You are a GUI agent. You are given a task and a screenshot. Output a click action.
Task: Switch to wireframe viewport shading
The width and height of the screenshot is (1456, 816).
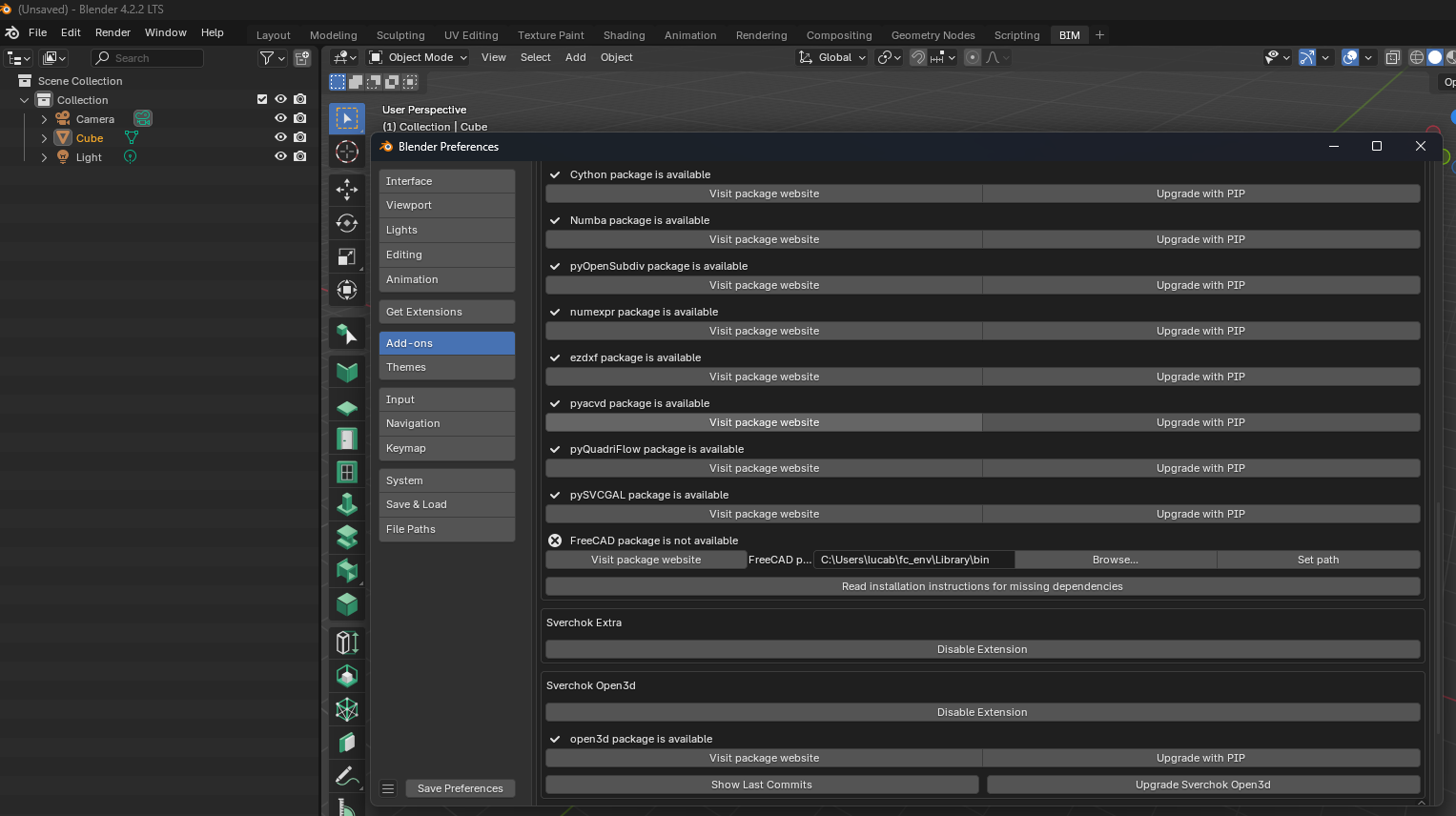(x=1417, y=57)
